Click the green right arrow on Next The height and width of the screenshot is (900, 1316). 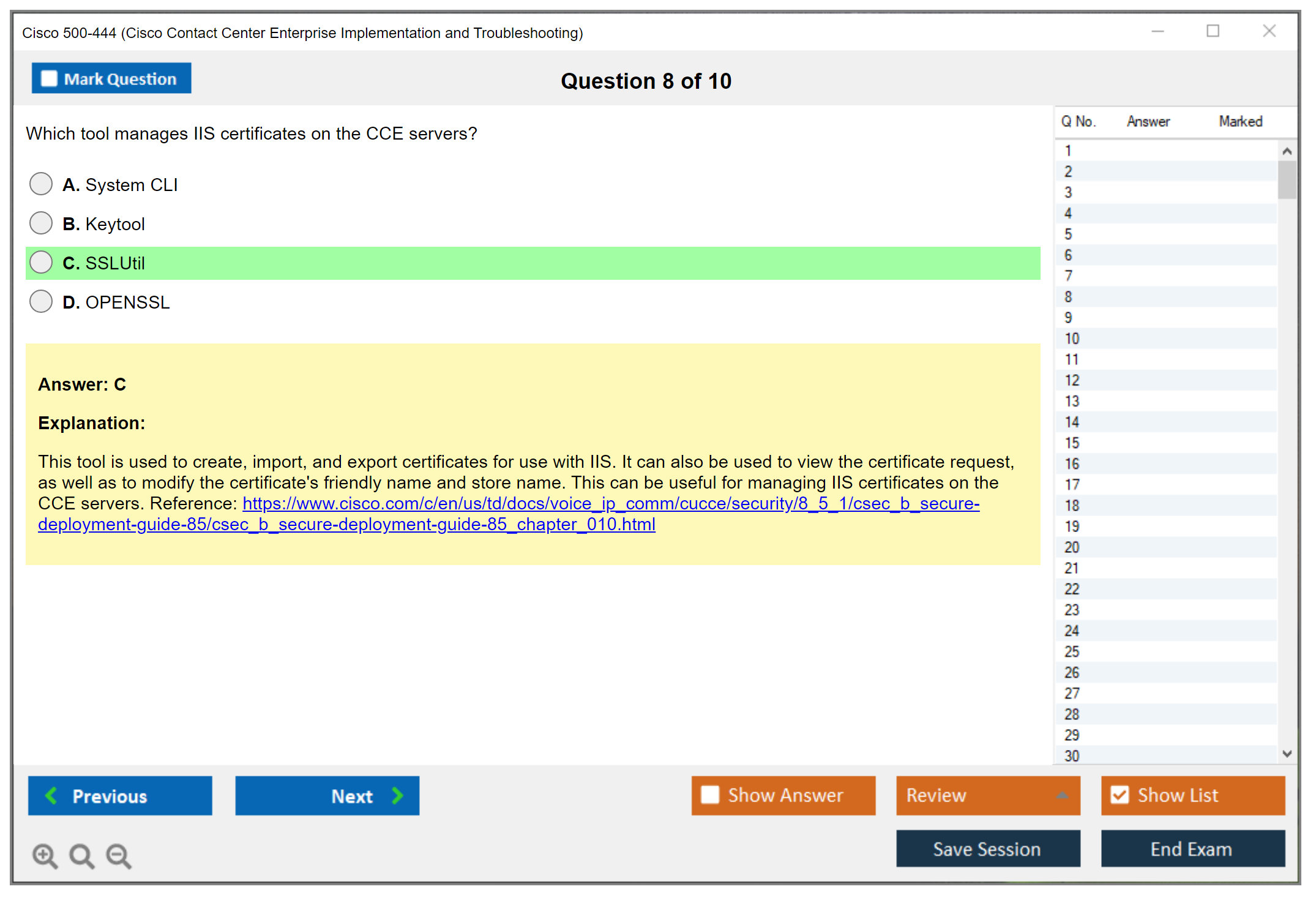(x=397, y=795)
